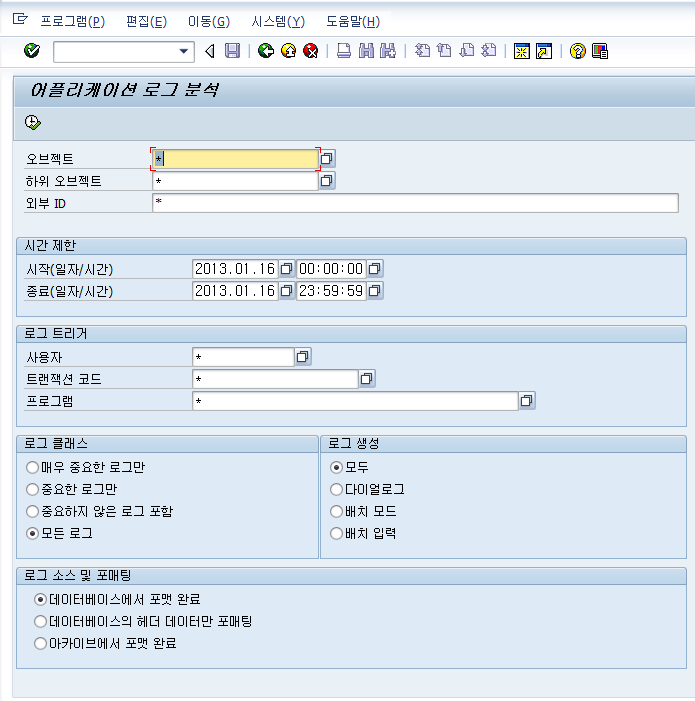Open date picker for 시작 date
The image size is (695, 701).
coord(286,269)
